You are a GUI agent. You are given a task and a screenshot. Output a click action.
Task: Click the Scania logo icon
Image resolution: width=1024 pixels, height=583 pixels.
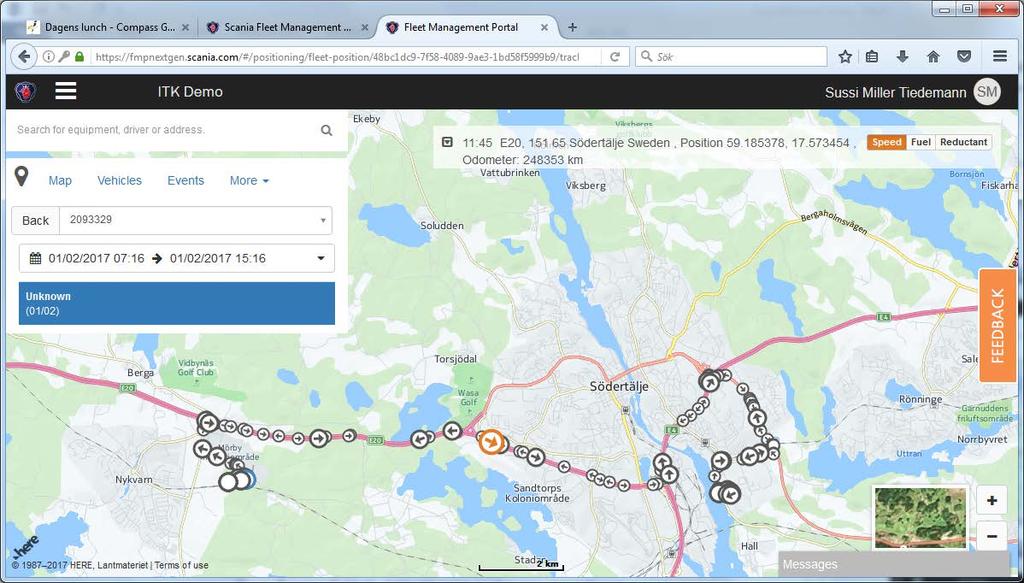tap(25, 91)
